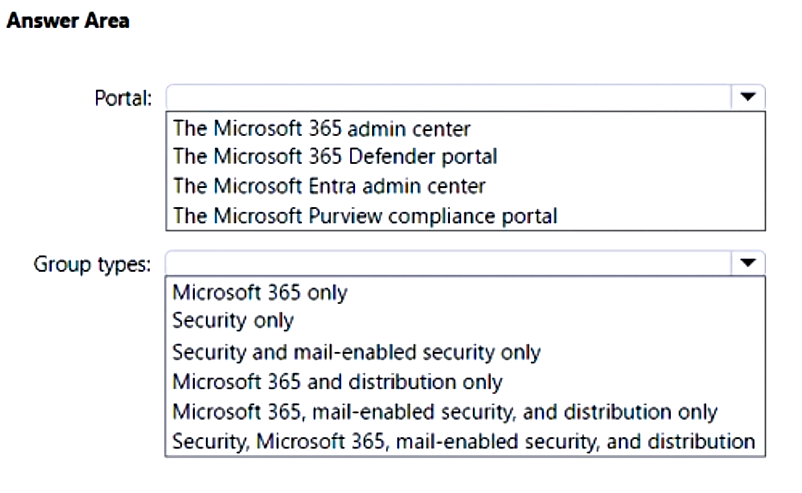Select Microsoft 365, mail-enabled security, and distribution only
The width and height of the screenshot is (802, 493).
[x=445, y=411]
